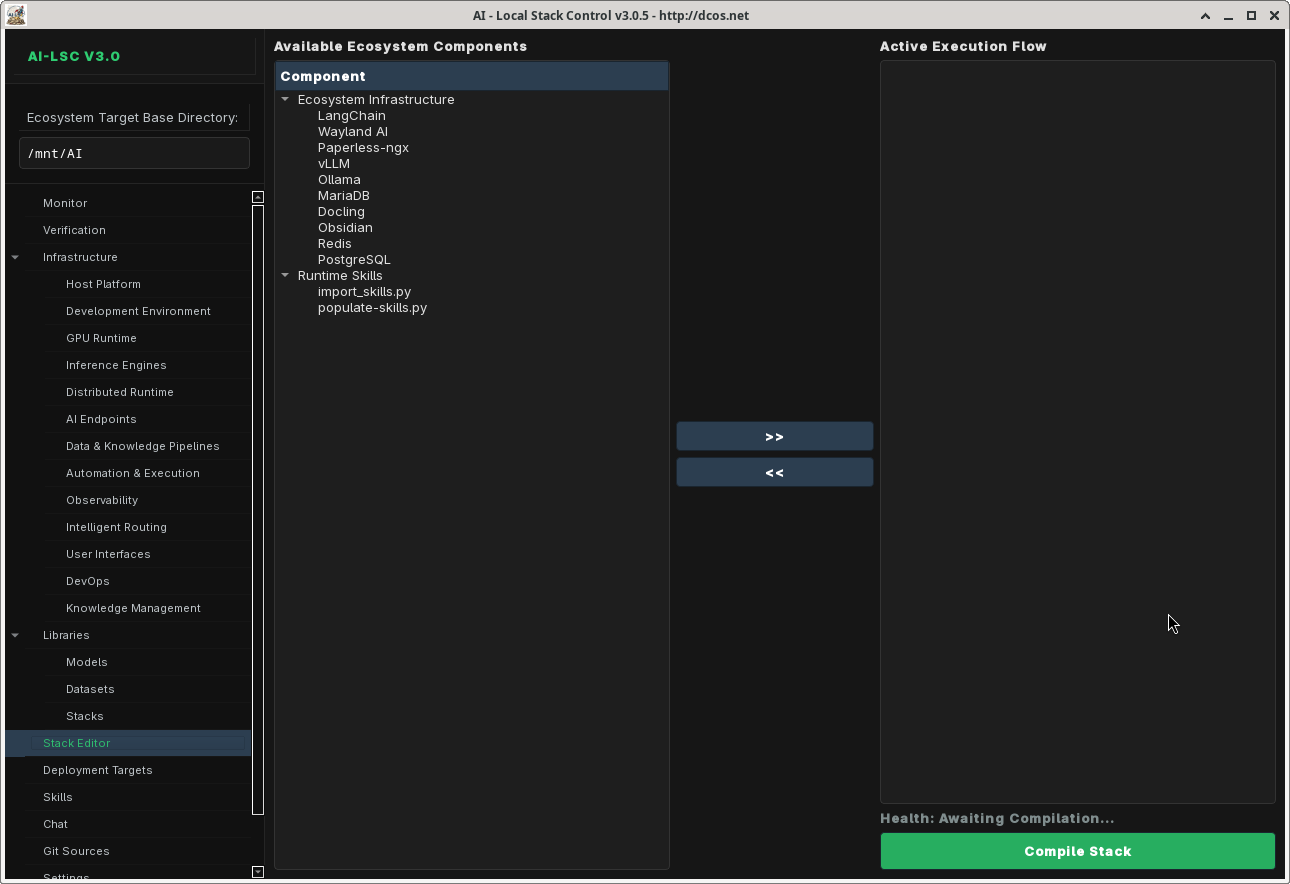1290x884 pixels.
Task: Collapse the Infrastructure sidebar section
Action: (15, 257)
